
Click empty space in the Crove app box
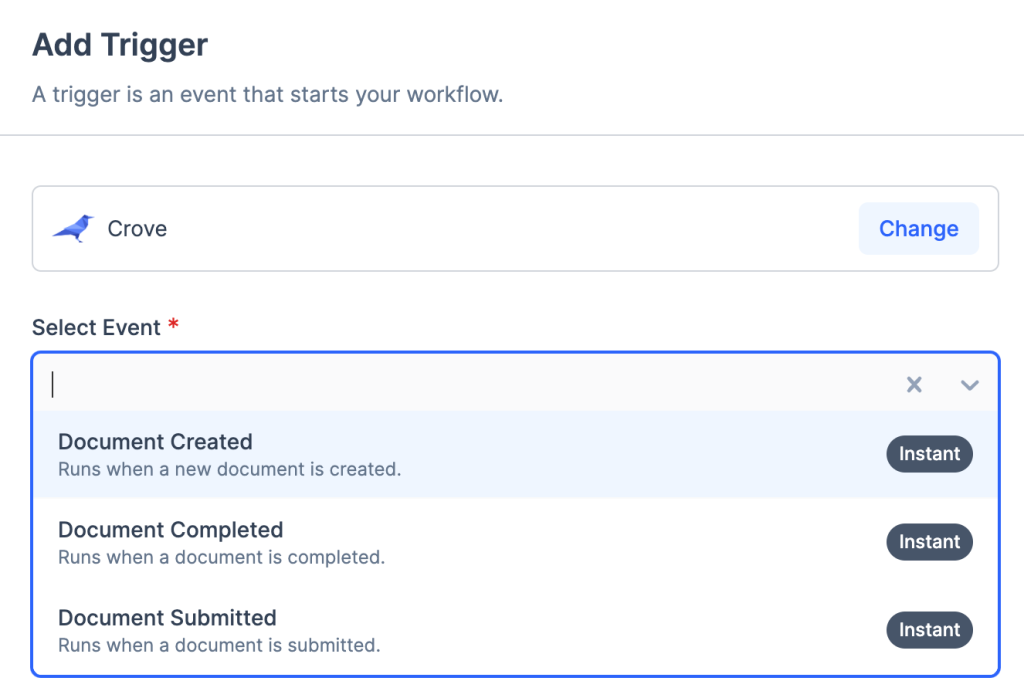coord(500,229)
